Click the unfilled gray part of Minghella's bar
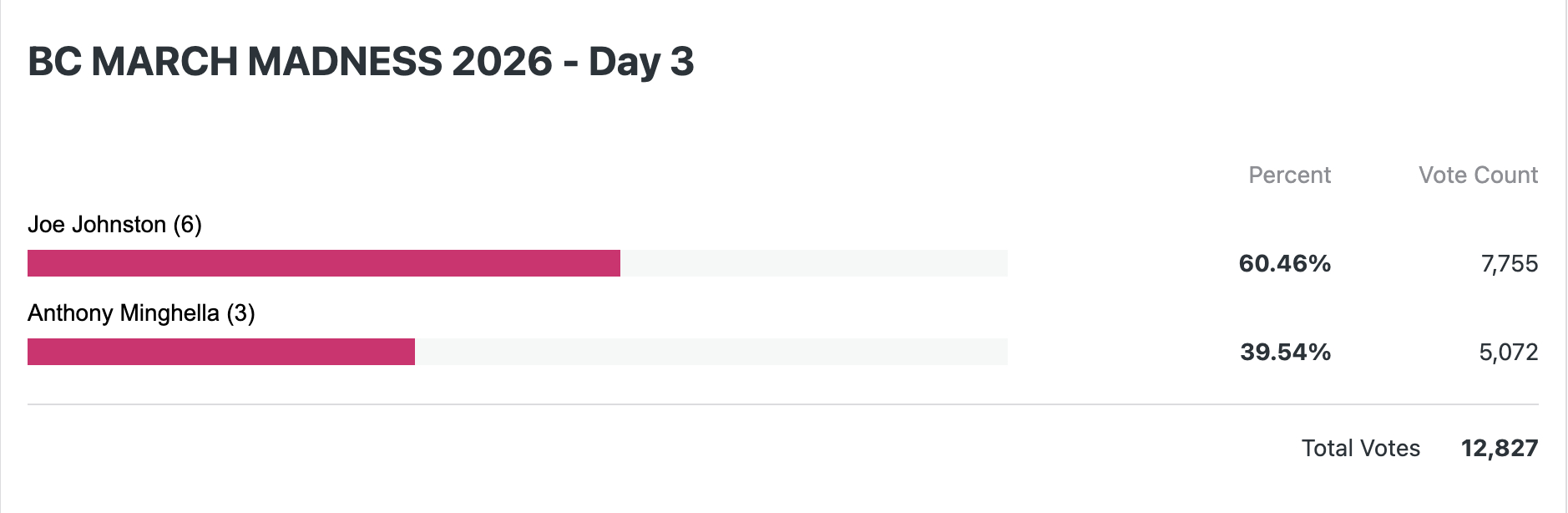This screenshot has height=513, width=1568. (x=711, y=352)
